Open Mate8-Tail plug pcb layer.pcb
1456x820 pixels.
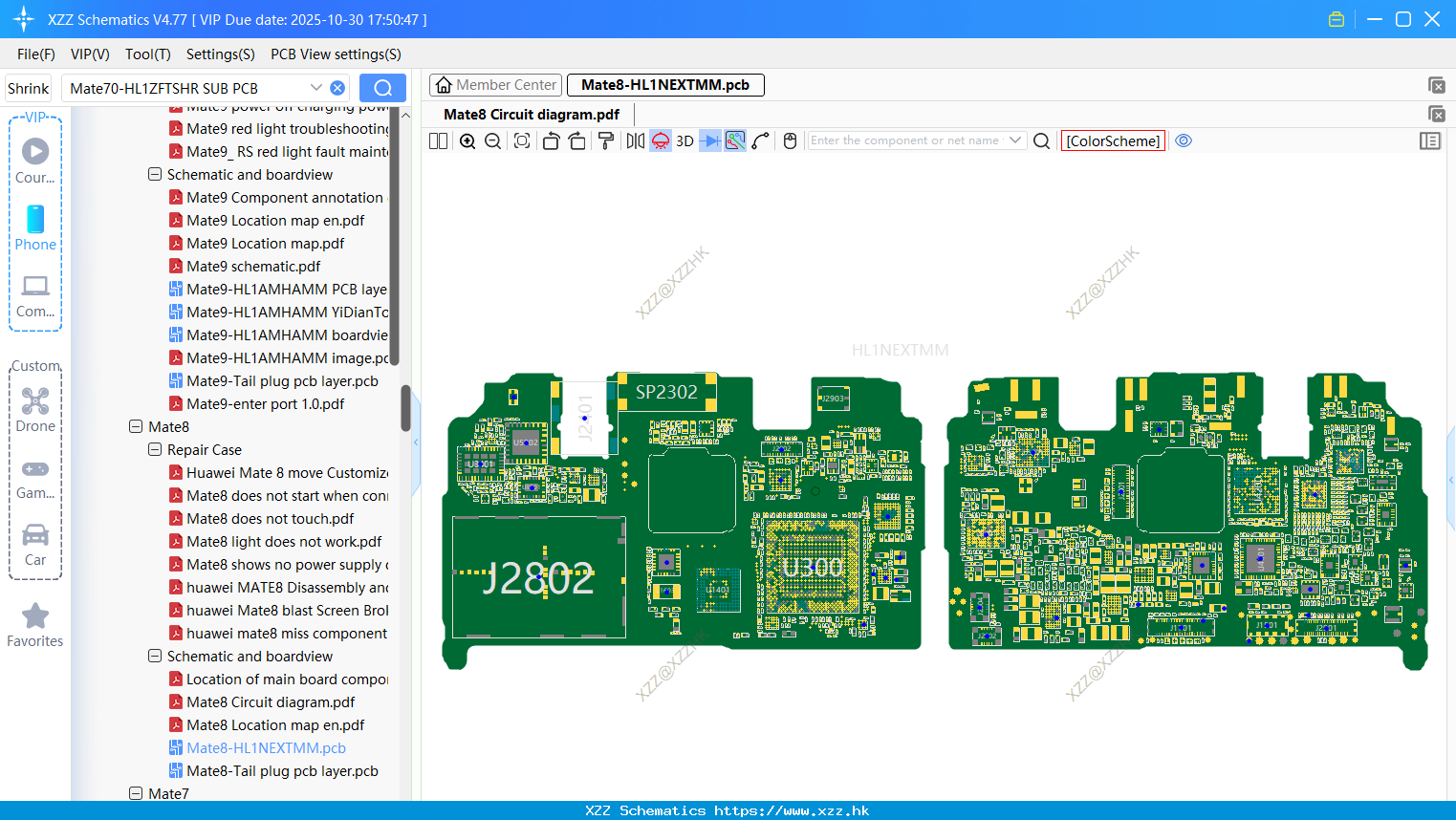[282, 771]
